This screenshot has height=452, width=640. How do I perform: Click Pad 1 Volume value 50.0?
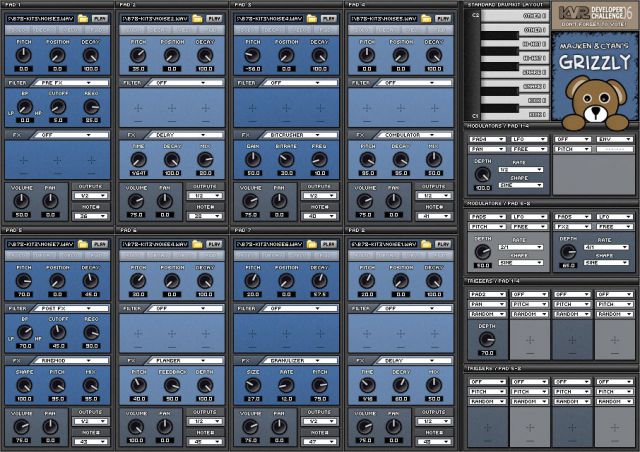pos(22,215)
